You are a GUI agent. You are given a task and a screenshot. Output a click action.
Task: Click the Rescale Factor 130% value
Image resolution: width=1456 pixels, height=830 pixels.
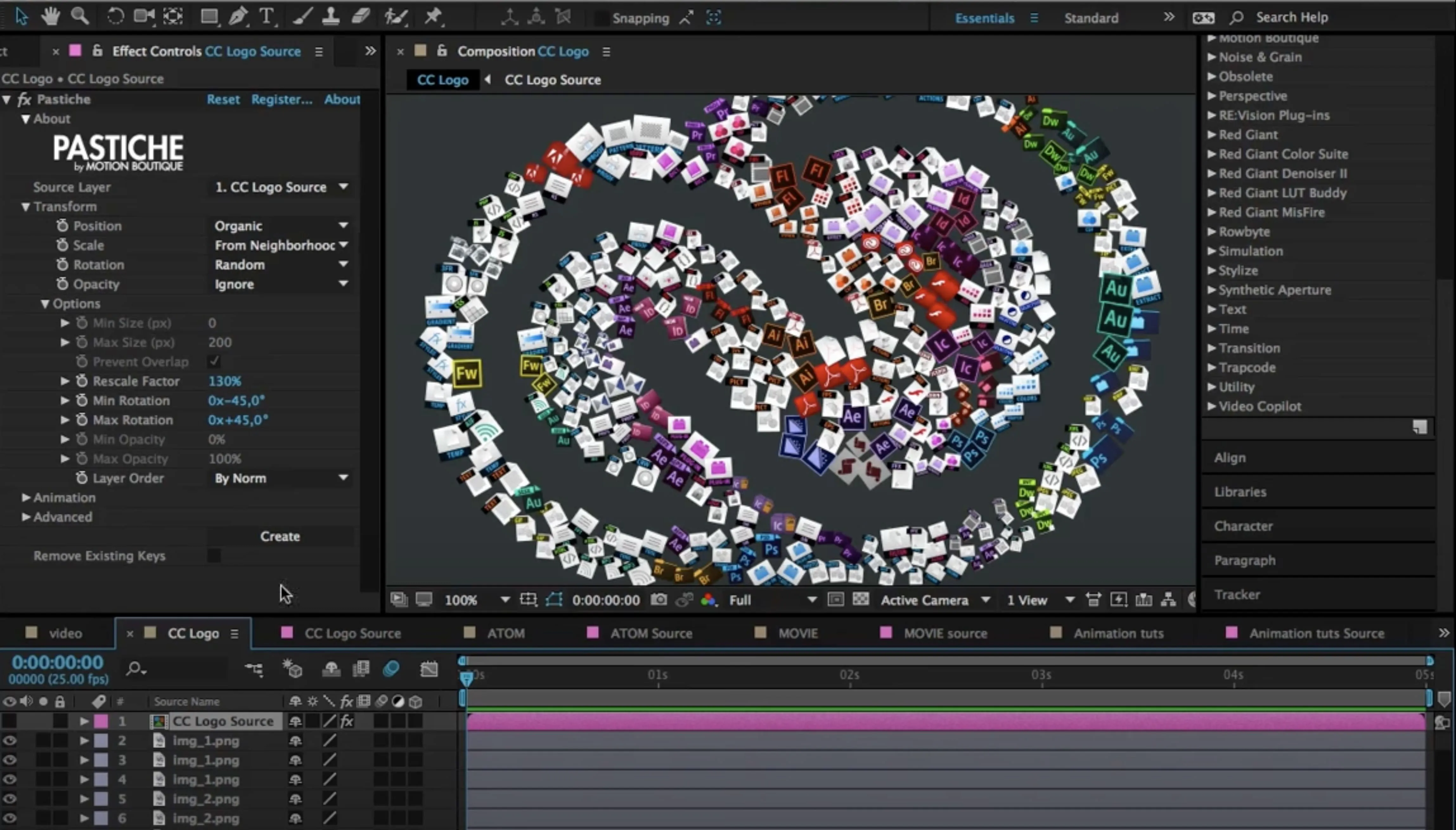pos(224,381)
